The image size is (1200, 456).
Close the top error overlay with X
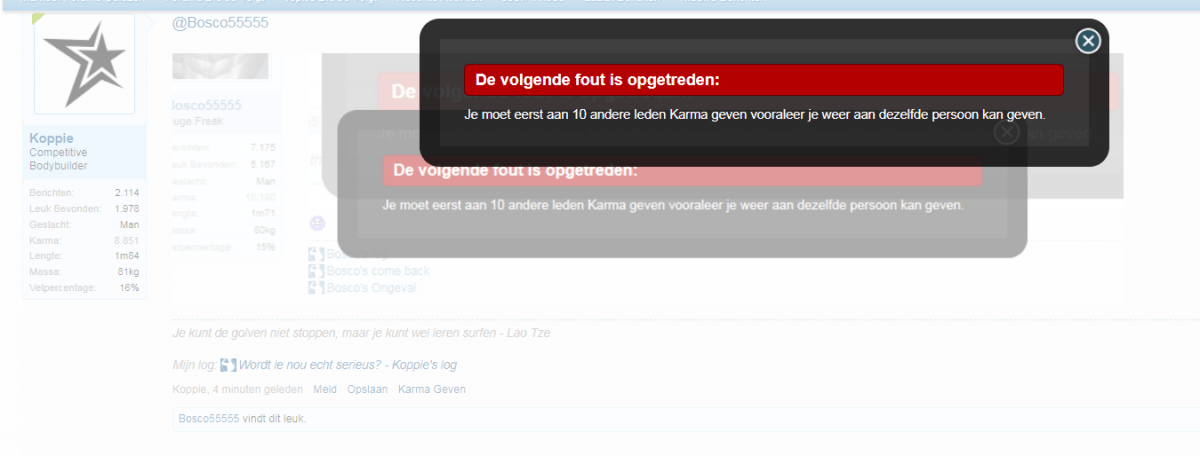[1087, 41]
